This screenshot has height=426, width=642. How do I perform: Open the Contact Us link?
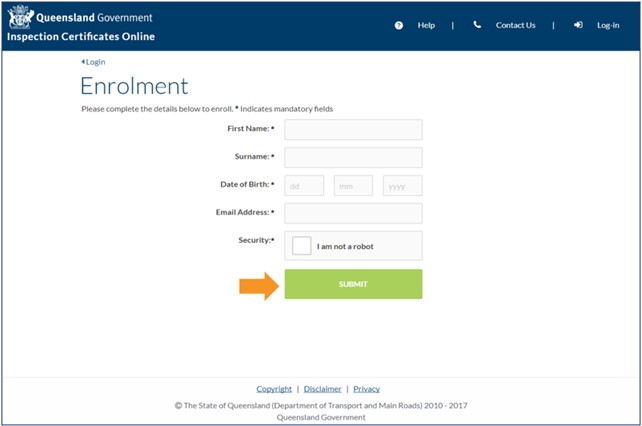pyautogui.click(x=515, y=25)
